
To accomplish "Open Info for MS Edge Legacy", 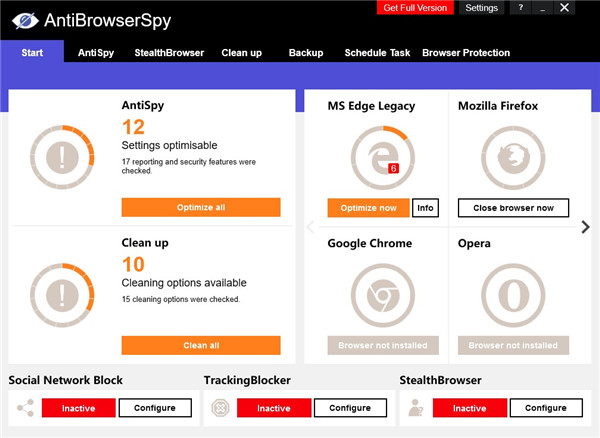I will 425,208.
